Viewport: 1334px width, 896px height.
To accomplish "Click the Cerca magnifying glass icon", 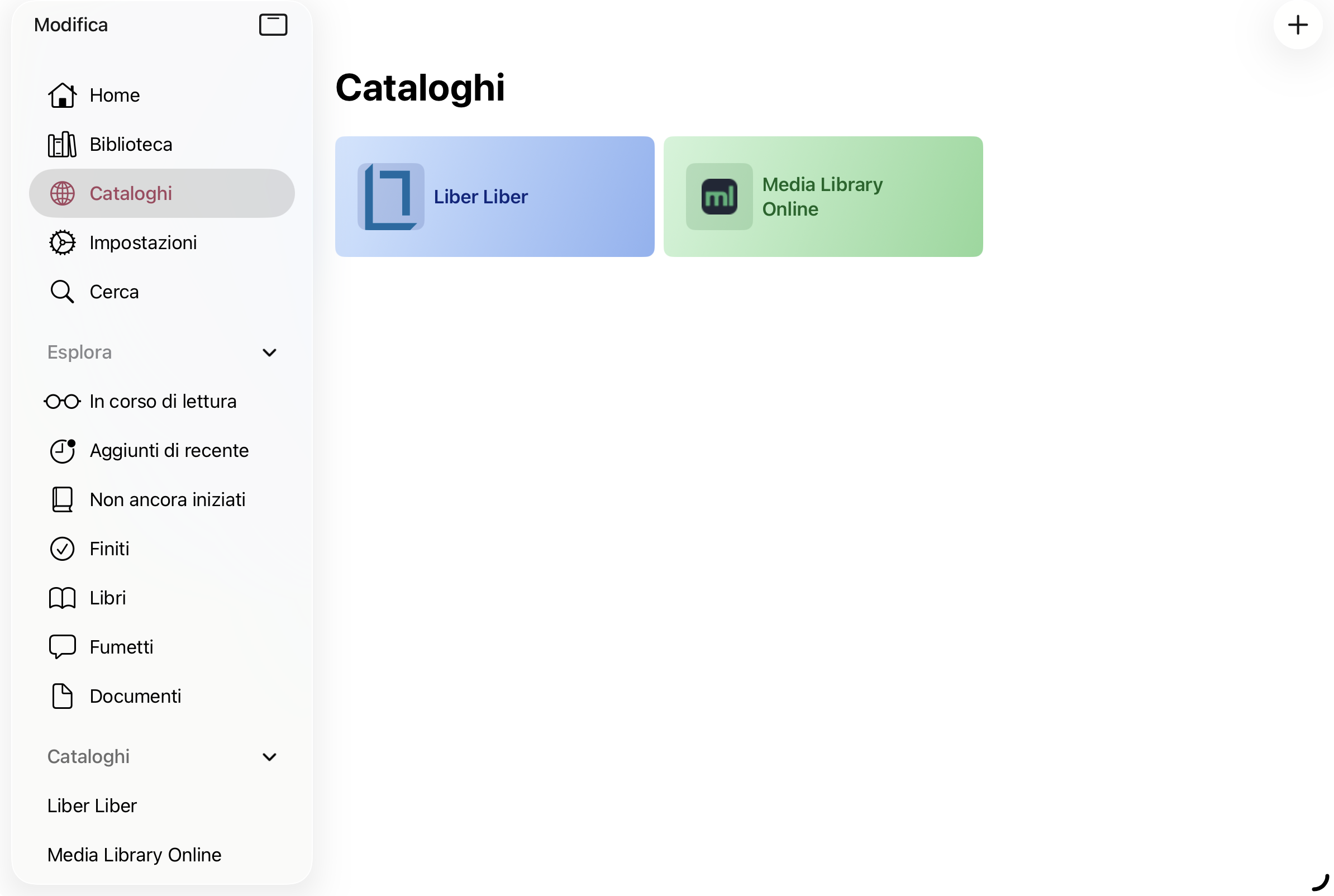I will click(x=62, y=292).
